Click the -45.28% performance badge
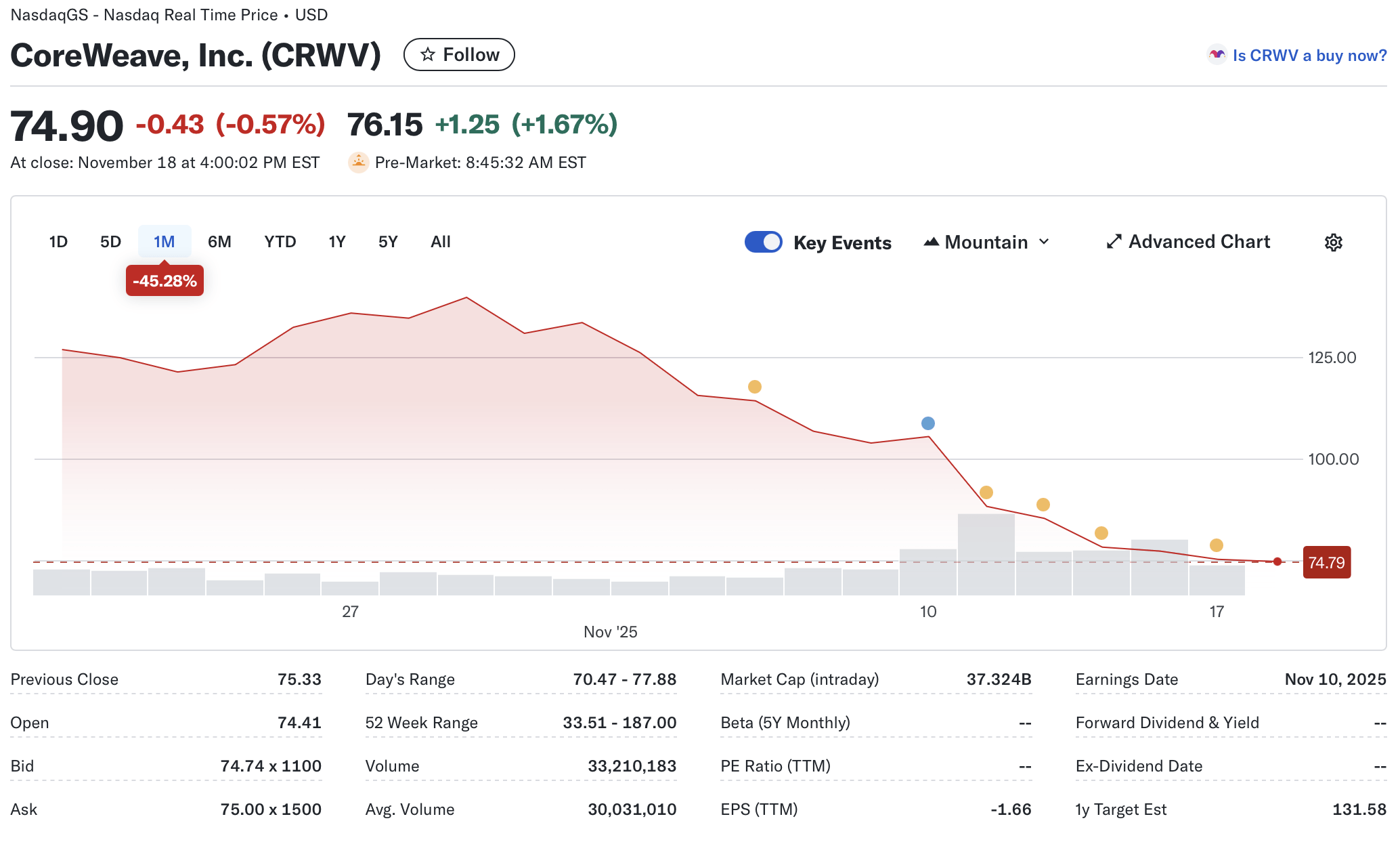 click(x=165, y=280)
